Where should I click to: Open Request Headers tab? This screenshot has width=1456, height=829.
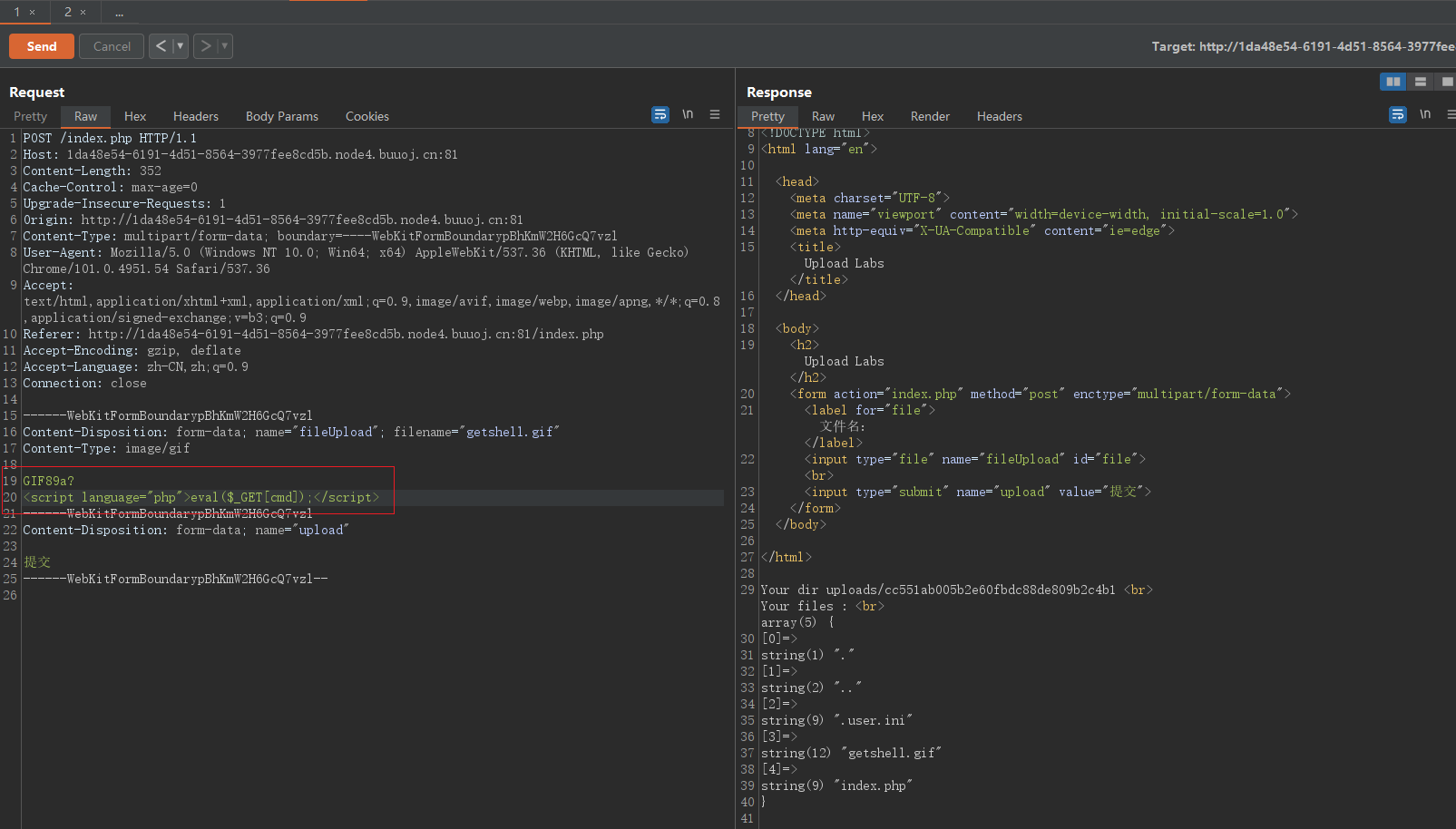point(196,116)
